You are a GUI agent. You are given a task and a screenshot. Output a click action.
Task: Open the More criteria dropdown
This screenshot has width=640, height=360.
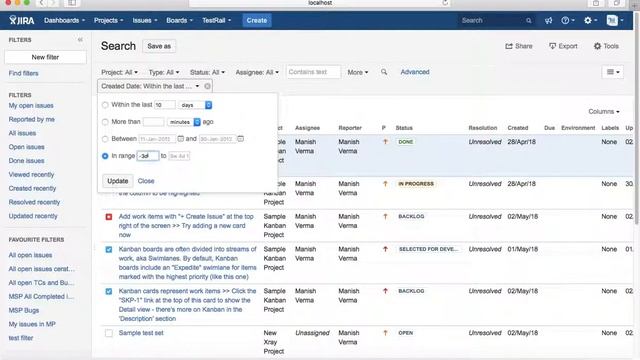(358, 72)
